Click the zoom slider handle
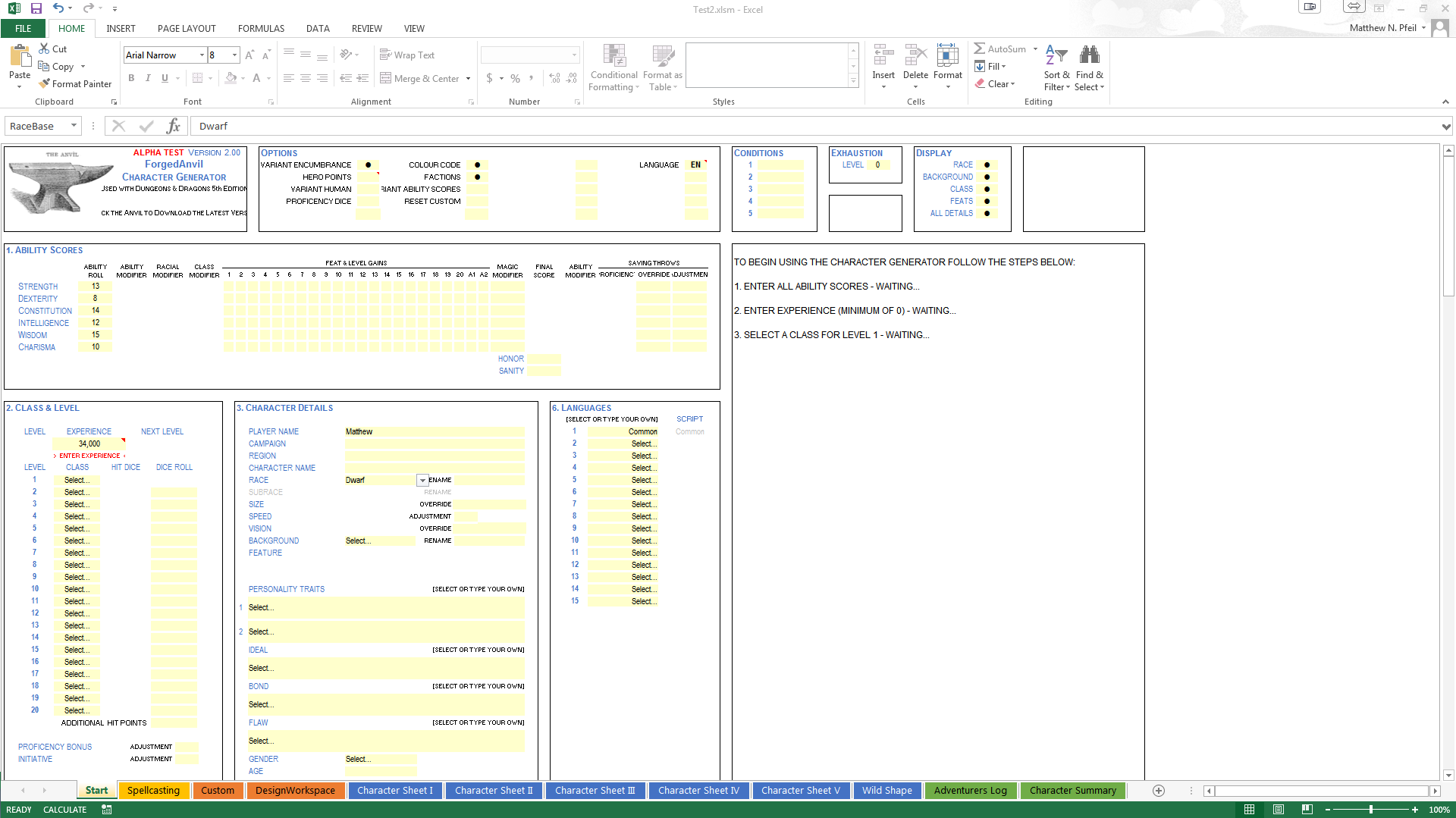This screenshot has width=1456, height=818. [x=1371, y=810]
